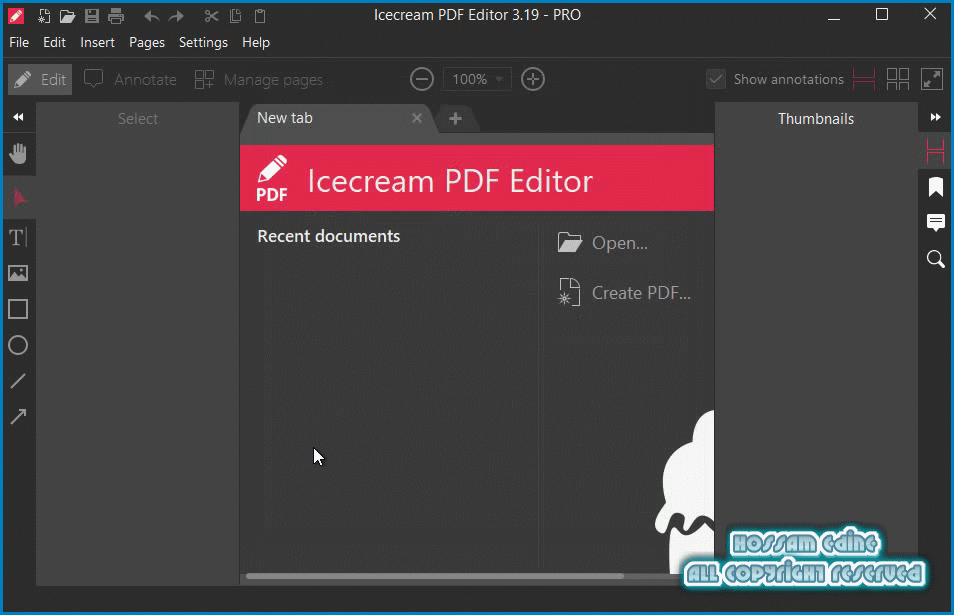
Task: Switch to Edit mode
Action: point(40,80)
